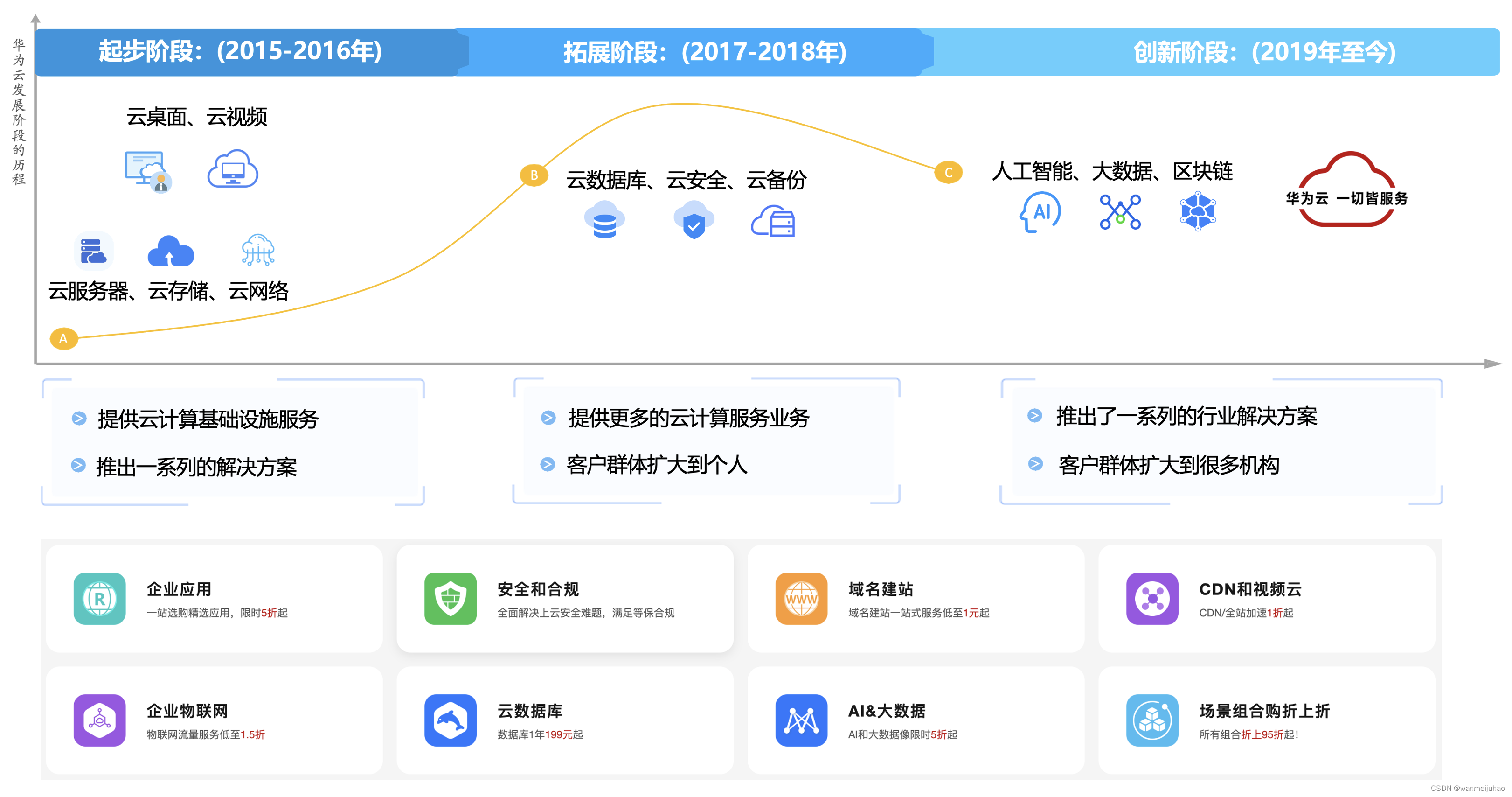Image resolution: width=1512 pixels, height=797 pixels.
Task: Click the cloud network icon
Action: (x=258, y=250)
